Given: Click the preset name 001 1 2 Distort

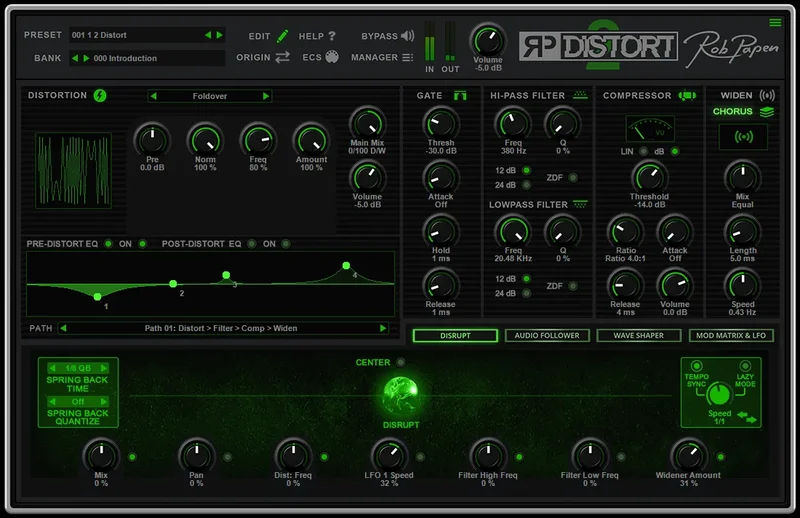Looking at the screenshot, I should (x=99, y=35).
